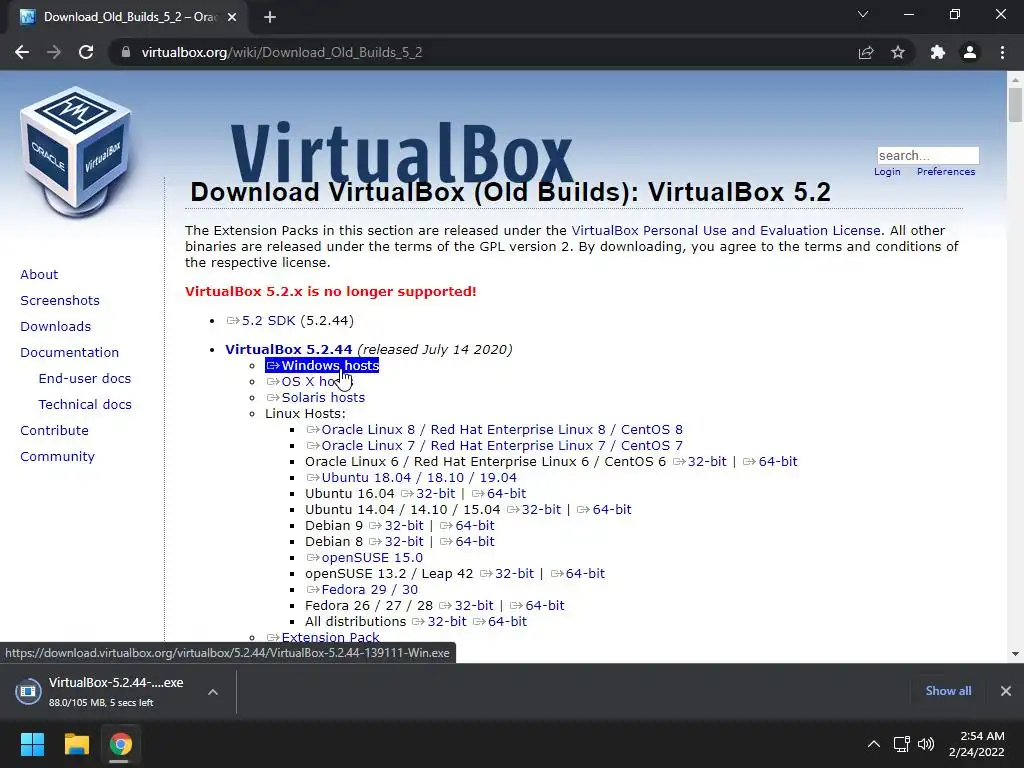This screenshot has height=768, width=1024.
Task: Click the browser forward arrow
Action: tap(54, 52)
